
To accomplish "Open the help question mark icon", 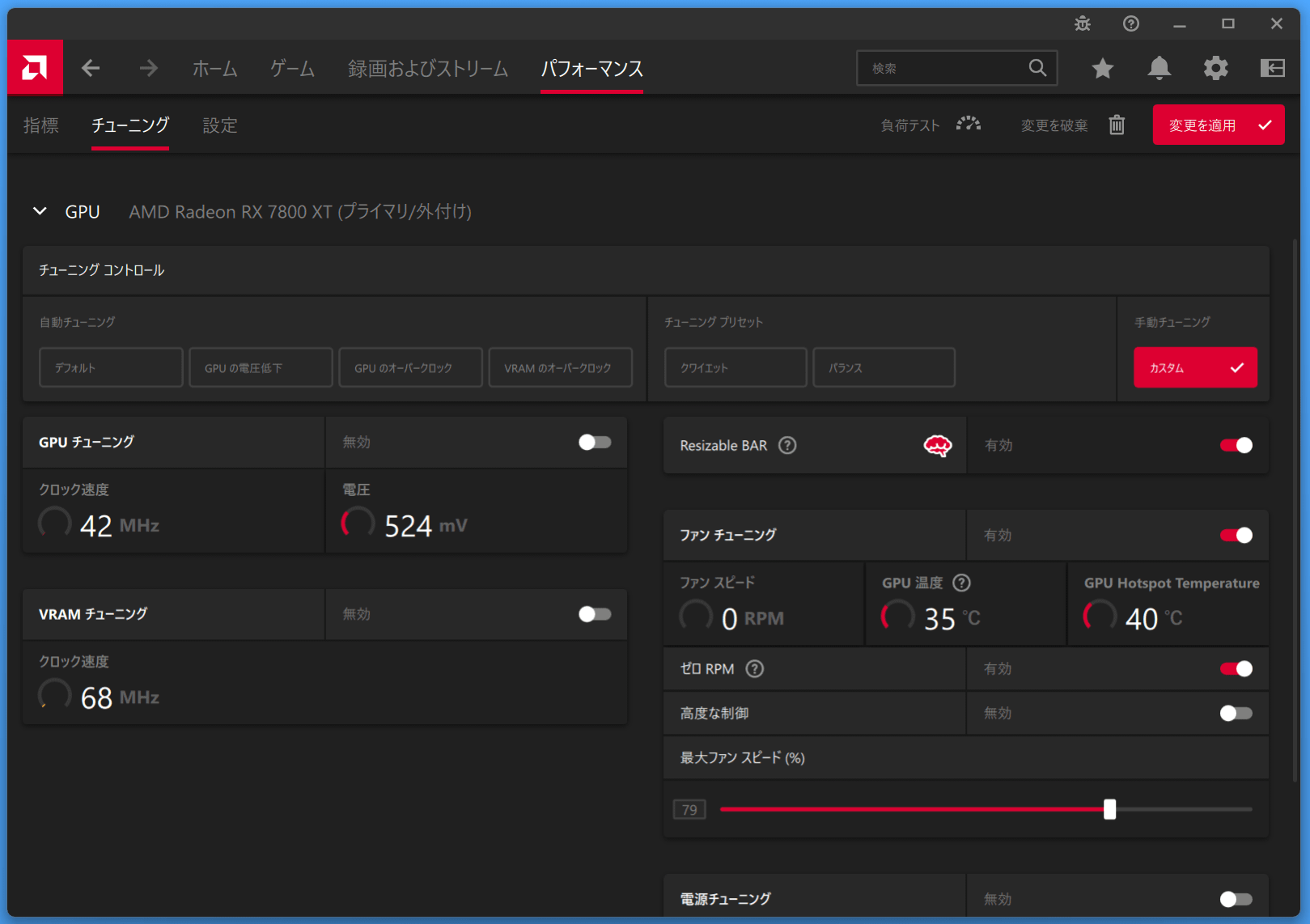I will tap(1131, 23).
